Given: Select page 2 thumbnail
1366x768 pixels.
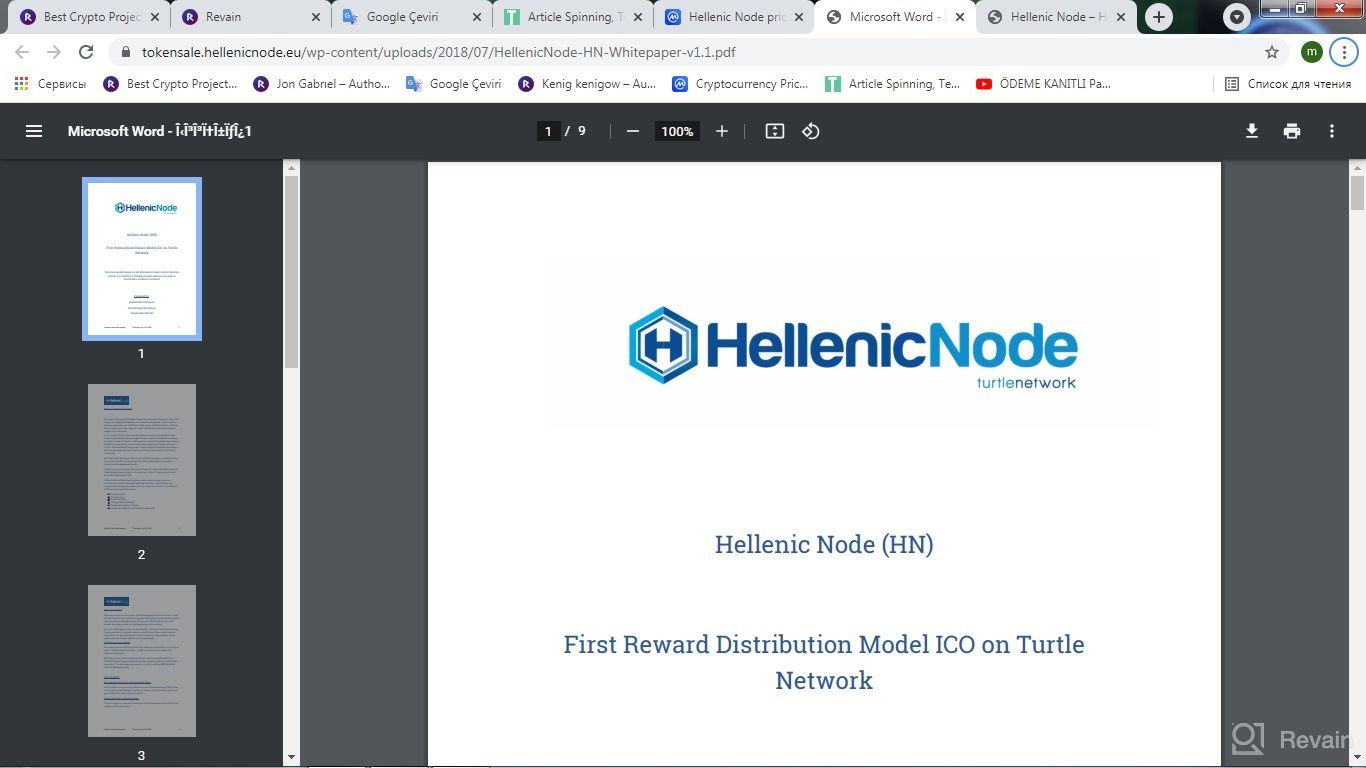Looking at the screenshot, I should [141, 460].
